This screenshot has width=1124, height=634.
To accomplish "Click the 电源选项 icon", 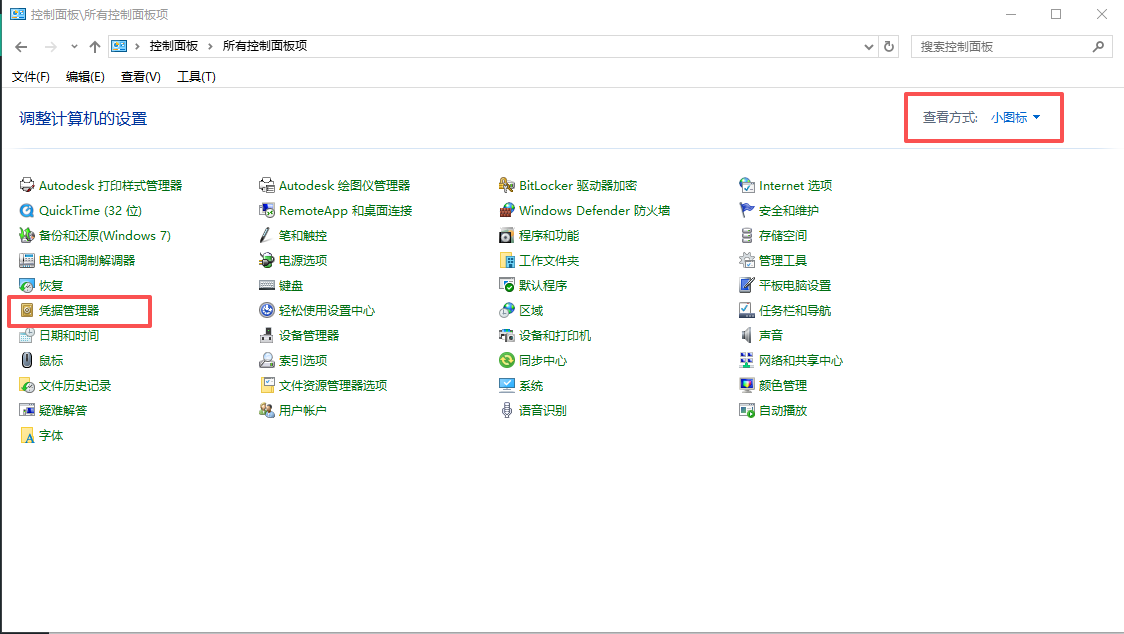I will click(x=267, y=260).
